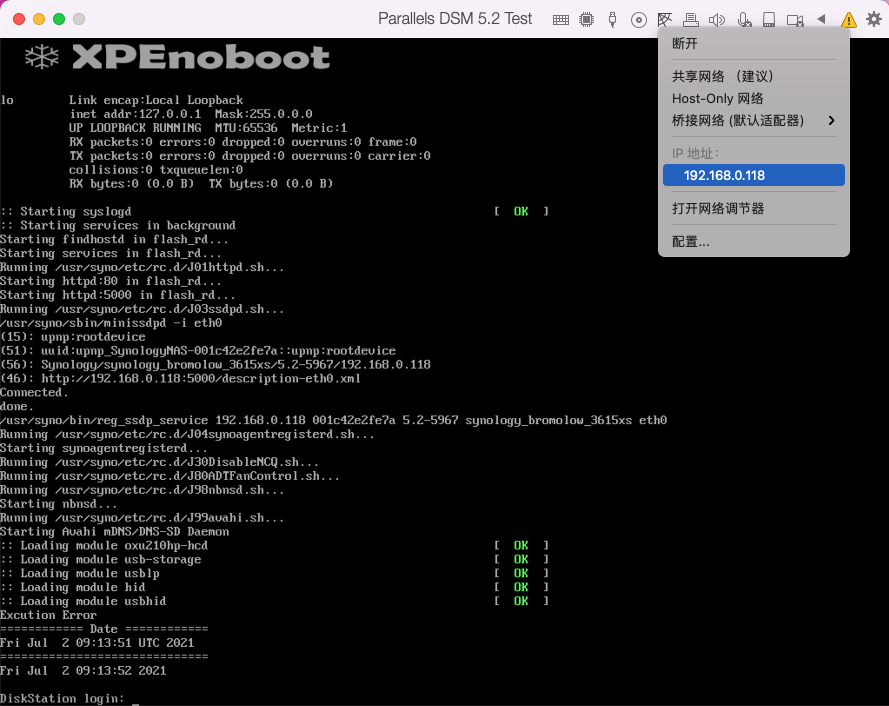Click the XPEnoboot snowflake logo
889x706 pixels.
[42, 57]
